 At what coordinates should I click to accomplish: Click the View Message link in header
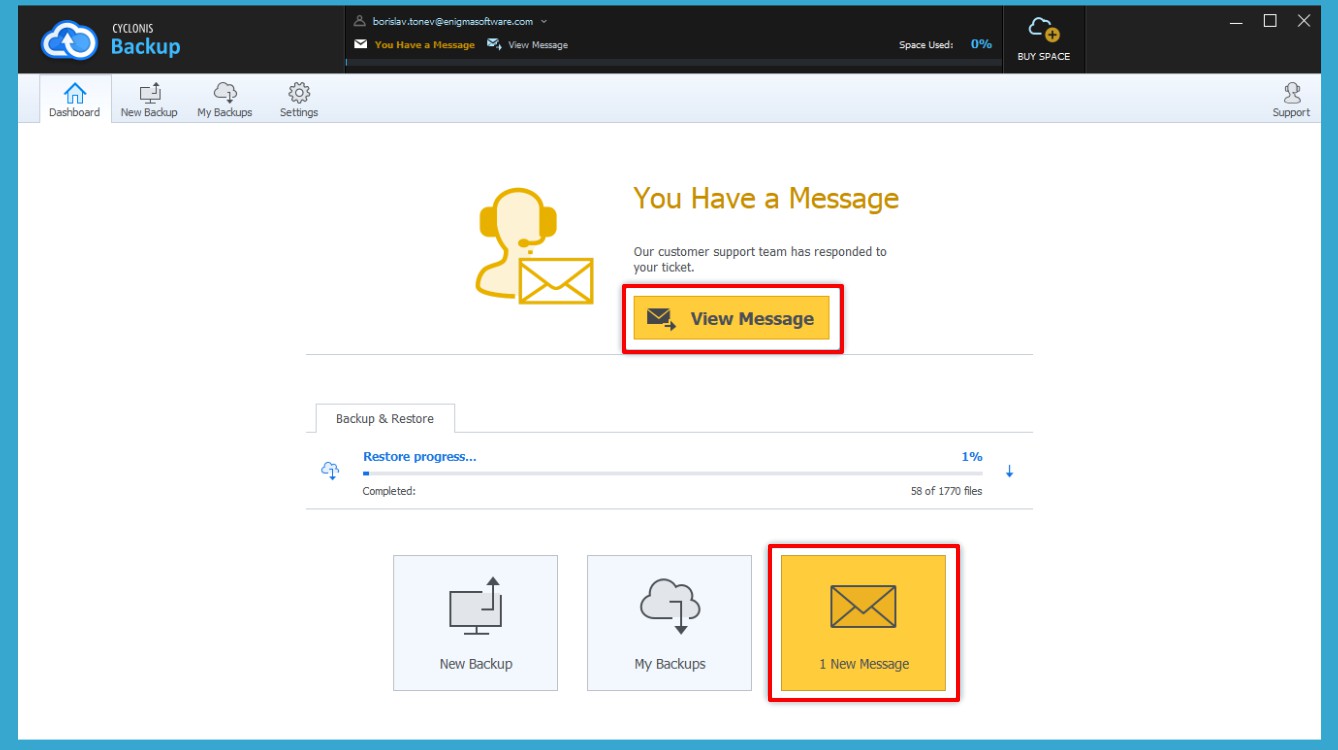point(537,45)
